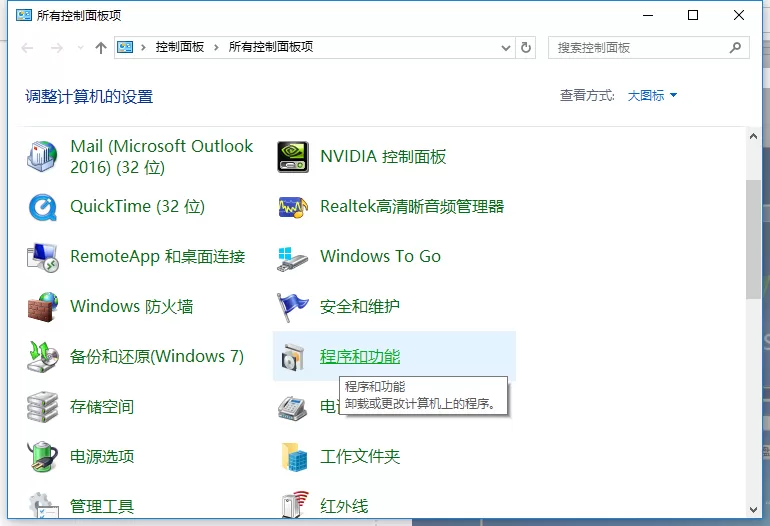Screen dimensions: 770x526
Task: Open the 大图标 view mode dropdown
Action: (652, 95)
